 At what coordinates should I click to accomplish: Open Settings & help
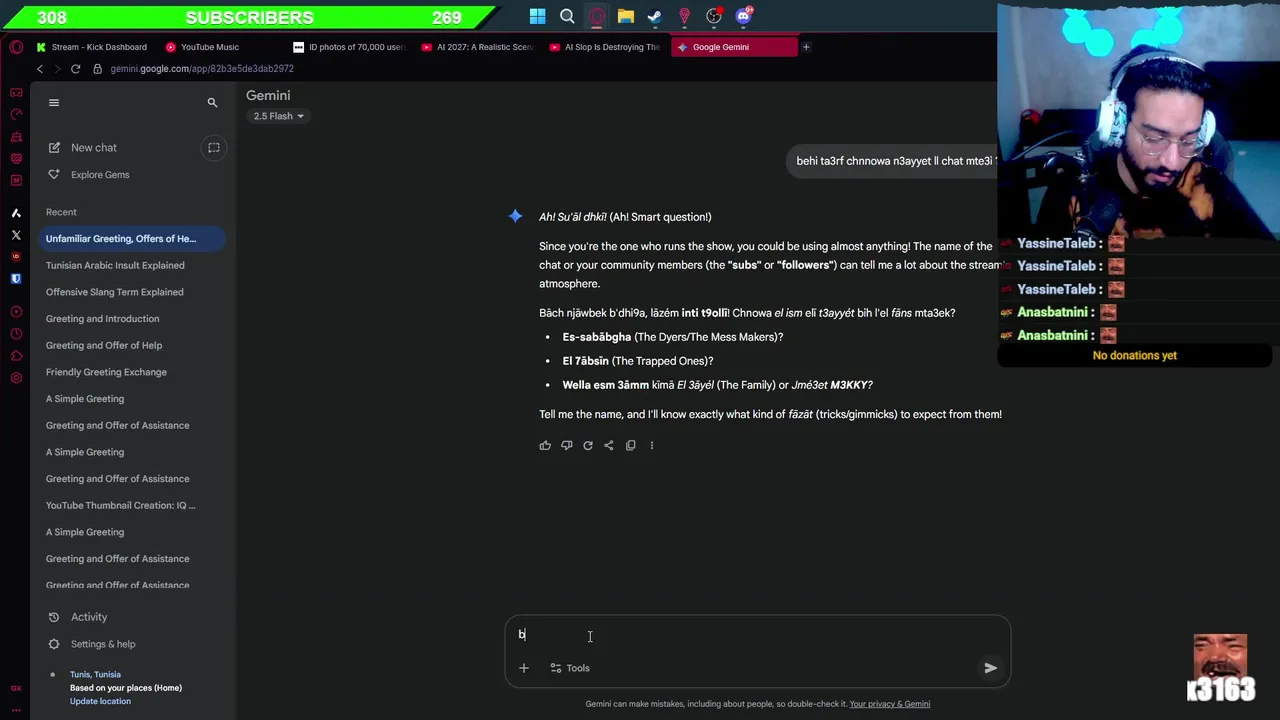[103, 644]
